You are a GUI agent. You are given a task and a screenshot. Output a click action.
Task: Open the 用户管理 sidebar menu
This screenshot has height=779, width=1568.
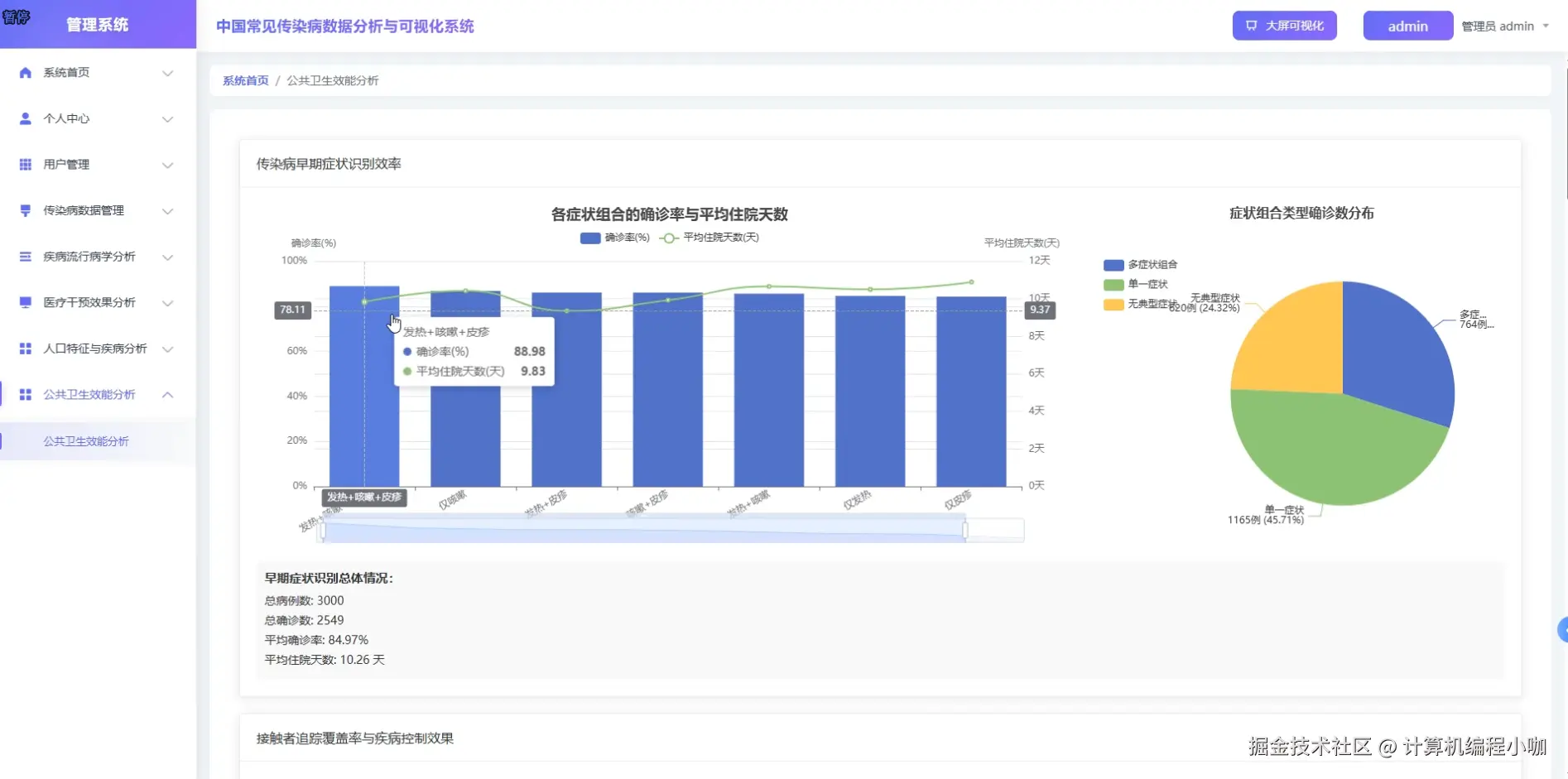(x=98, y=165)
